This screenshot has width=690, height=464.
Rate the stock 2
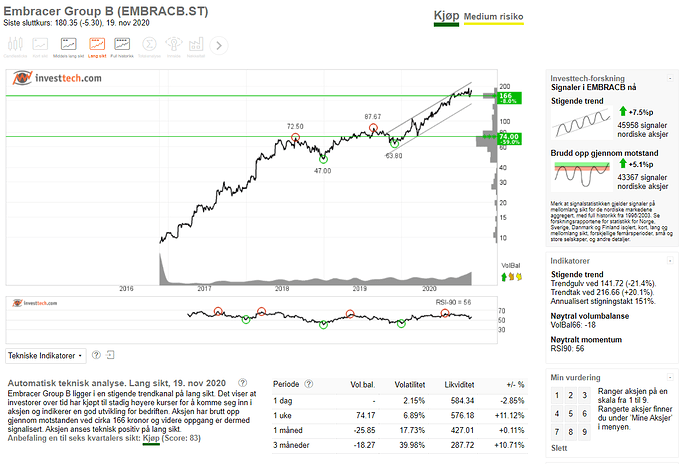(571, 395)
